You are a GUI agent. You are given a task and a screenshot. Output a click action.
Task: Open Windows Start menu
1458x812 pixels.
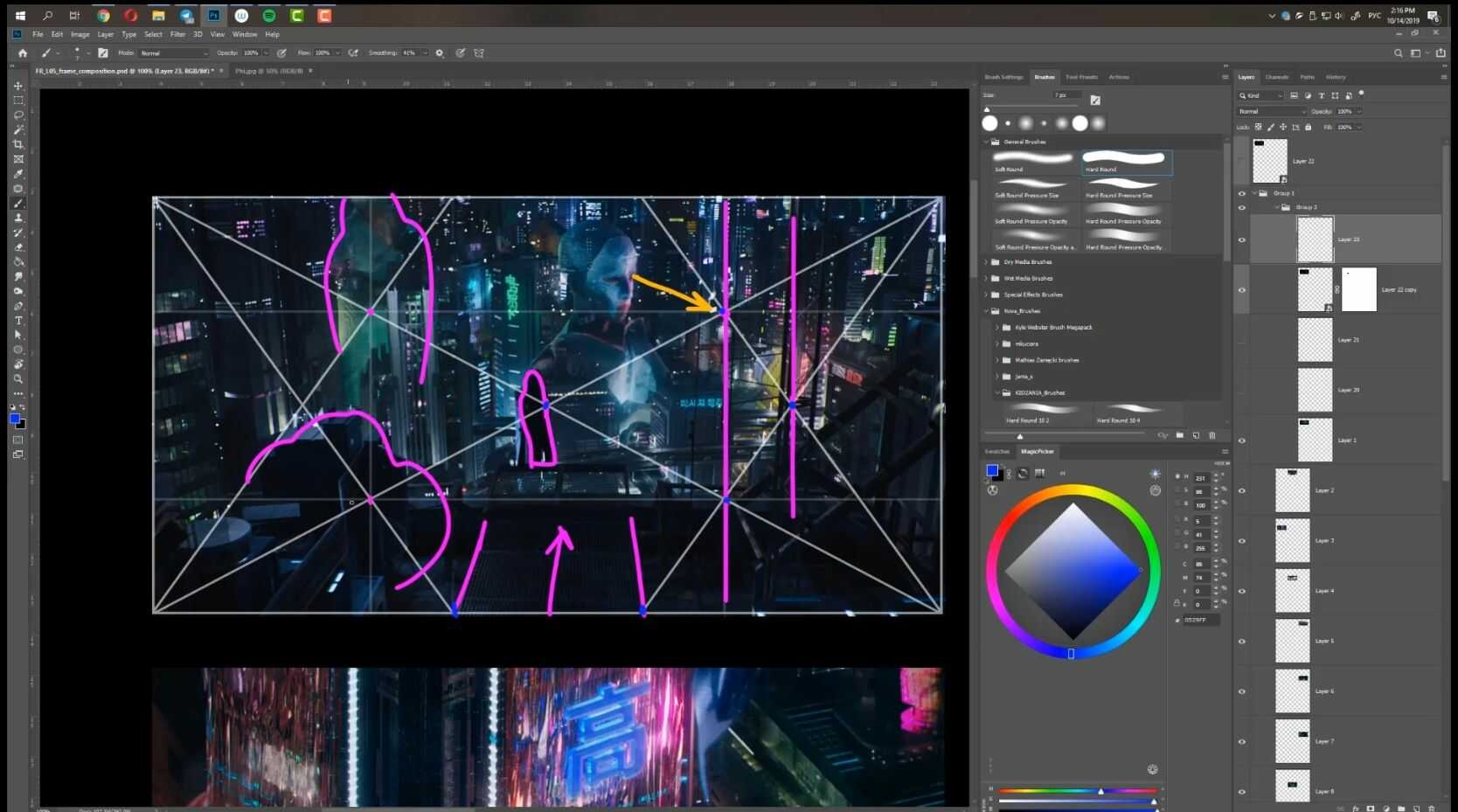tap(20, 16)
